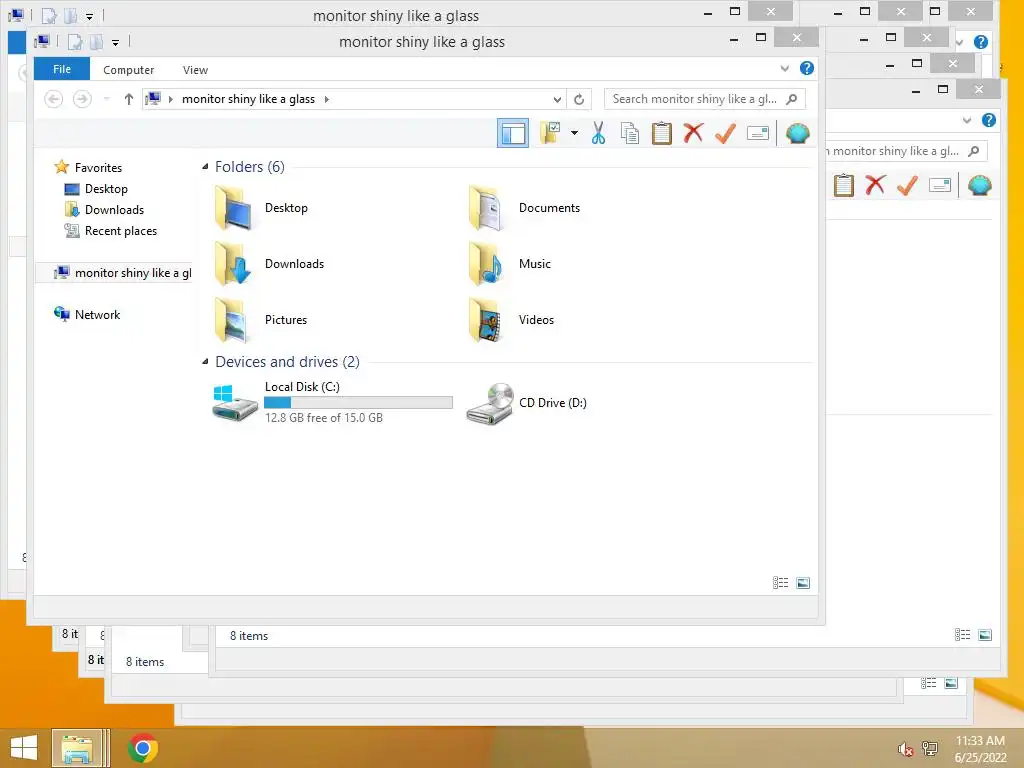
Task: Switch background window to details view
Action: [963, 635]
